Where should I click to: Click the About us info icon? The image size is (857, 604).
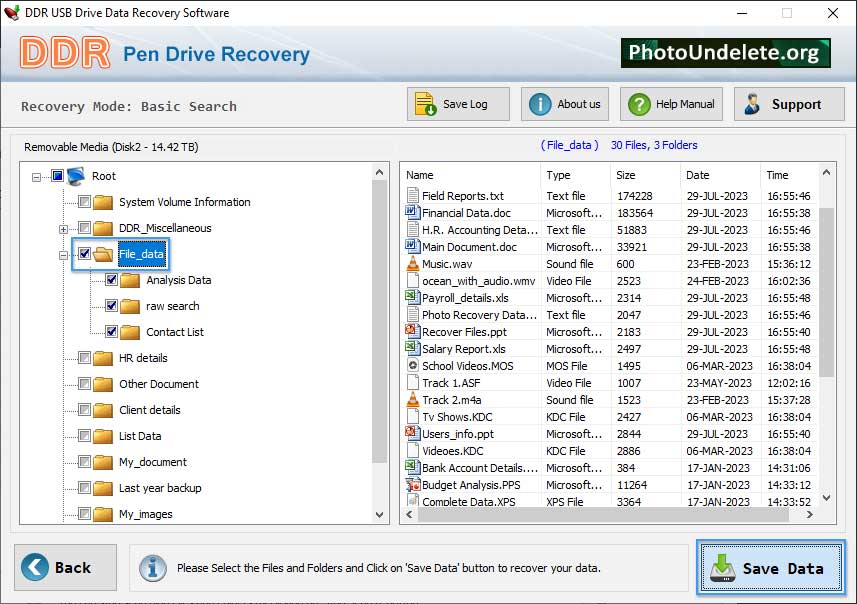tap(540, 104)
